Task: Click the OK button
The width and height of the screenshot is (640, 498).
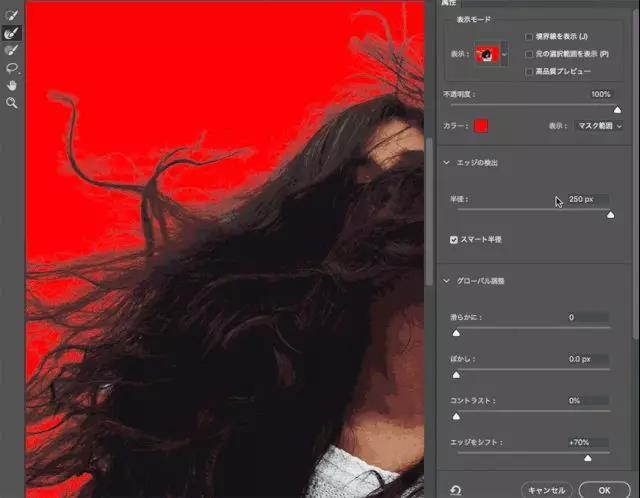Action: click(x=604, y=490)
